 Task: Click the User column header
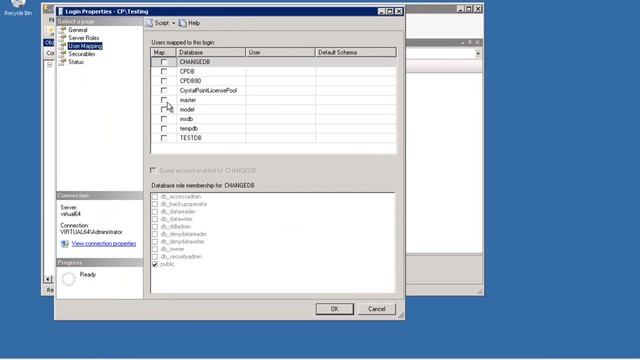[280, 52]
